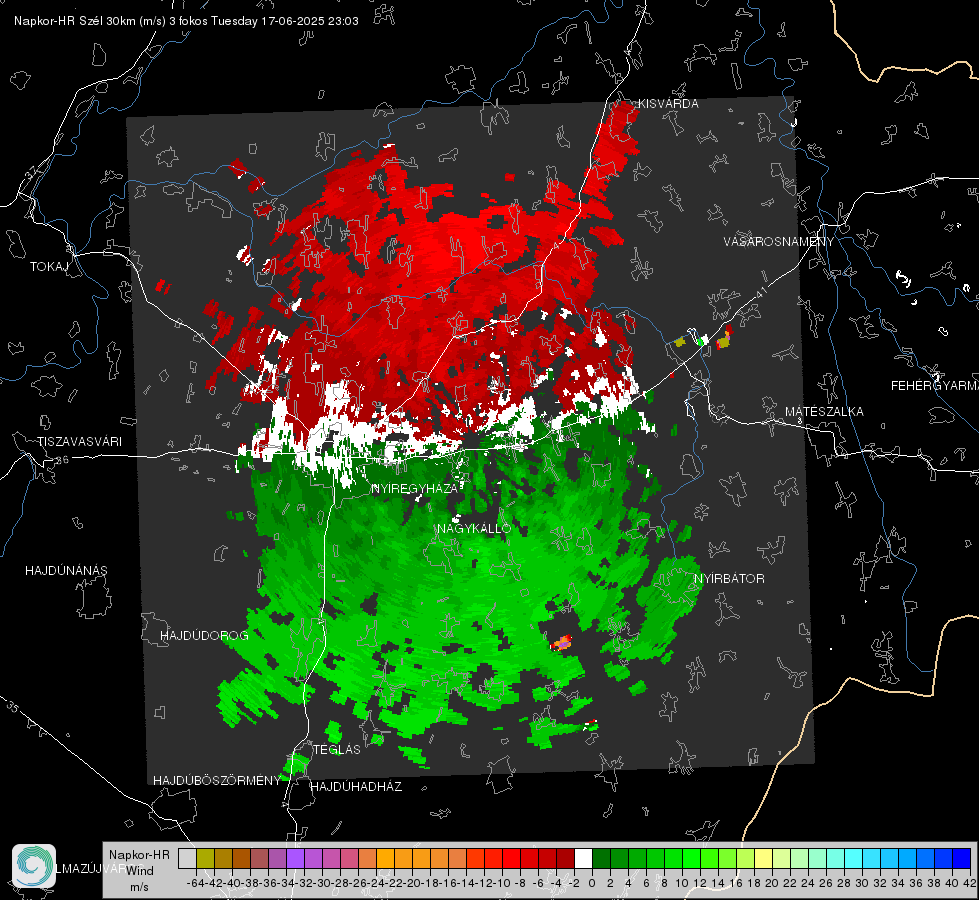Click the NAGYKÁLLÓ city label
Image resolution: width=979 pixels, height=900 pixels.
click(x=474, y=528)
